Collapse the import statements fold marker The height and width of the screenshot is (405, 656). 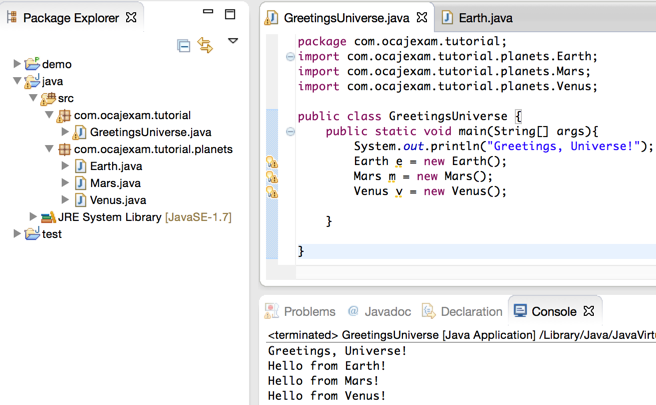(x=290, y=56)
